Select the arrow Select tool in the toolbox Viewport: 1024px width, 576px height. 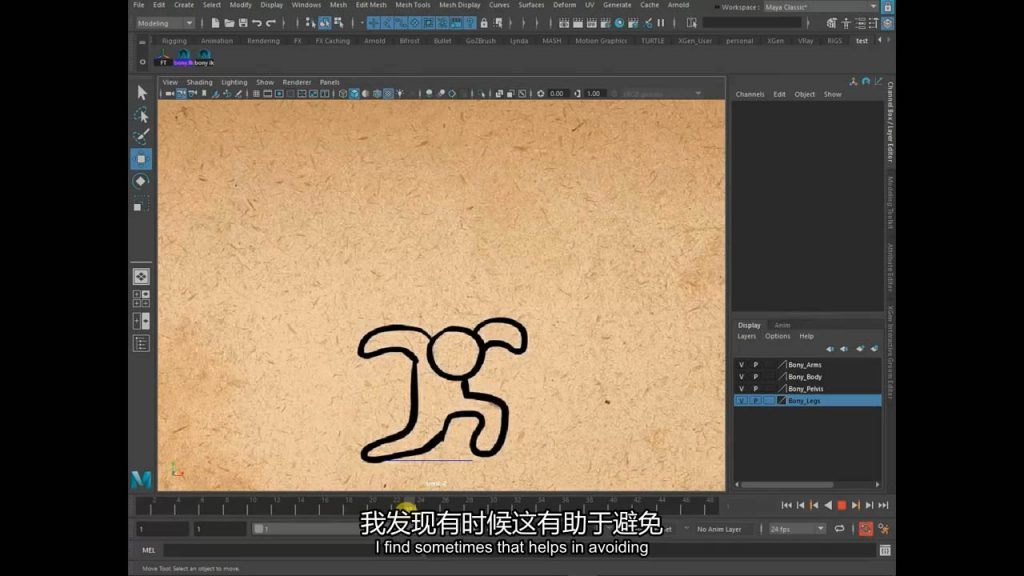tap(141, 92)
